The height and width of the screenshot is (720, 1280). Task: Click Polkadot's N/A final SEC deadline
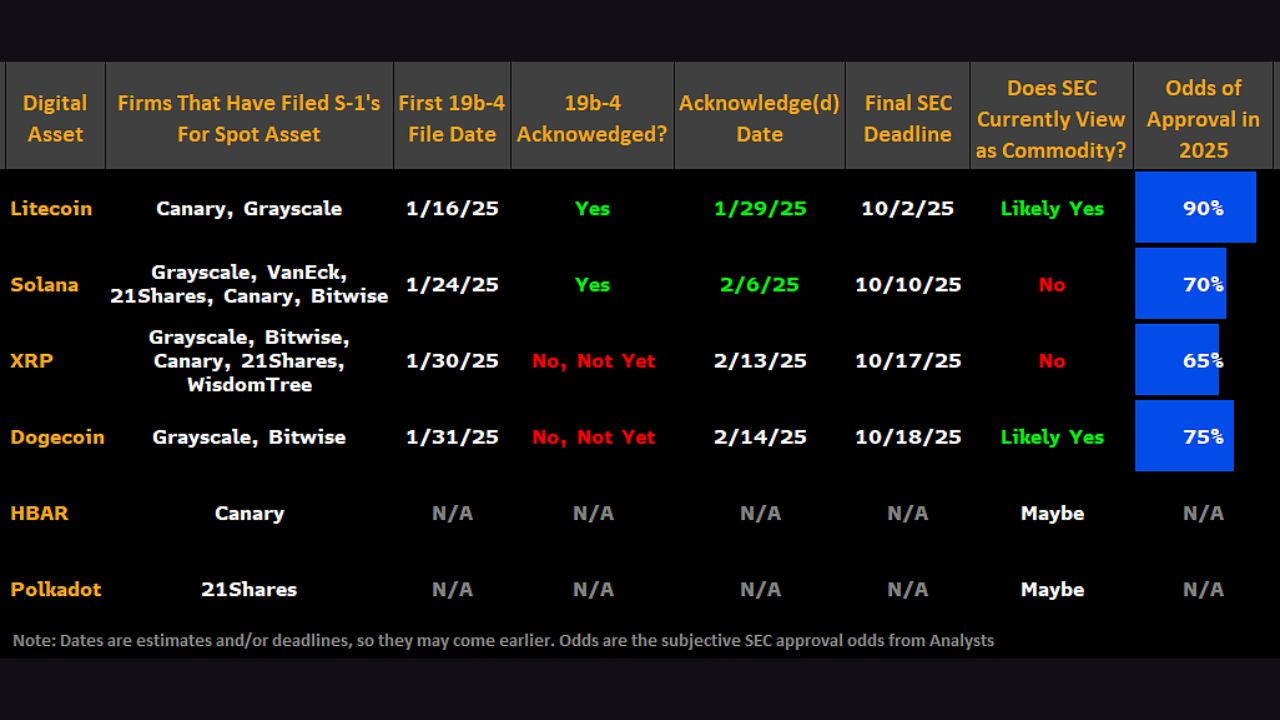(x=907, y=589)
